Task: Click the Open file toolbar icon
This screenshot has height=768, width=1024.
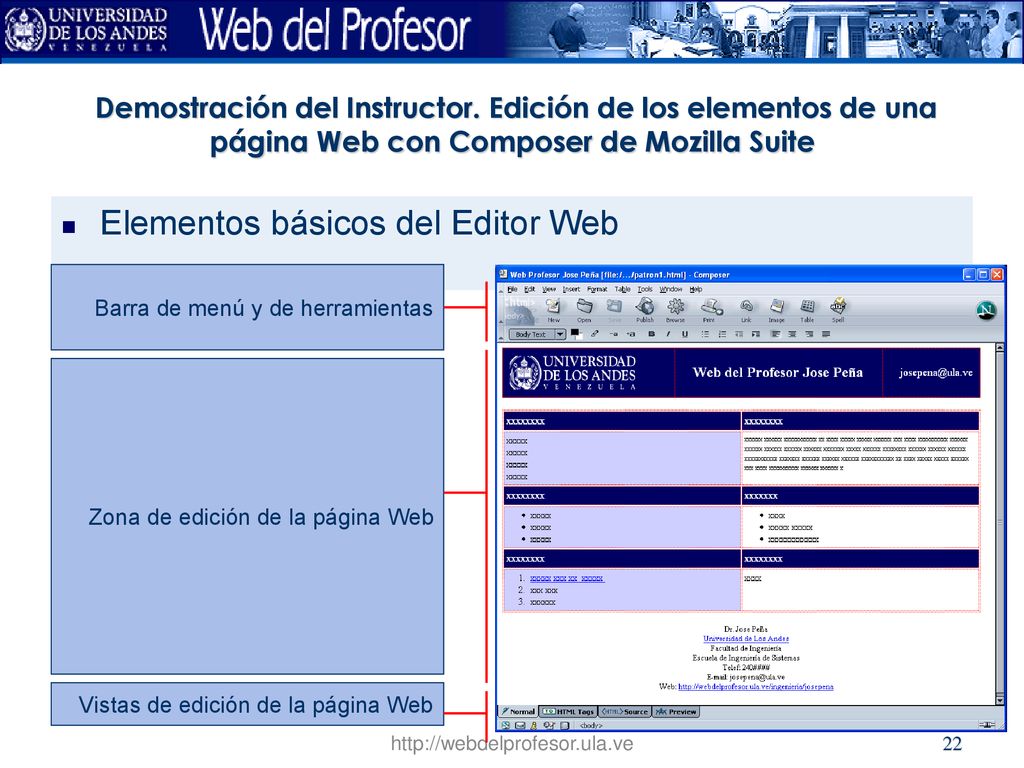Action: (584, 310)
